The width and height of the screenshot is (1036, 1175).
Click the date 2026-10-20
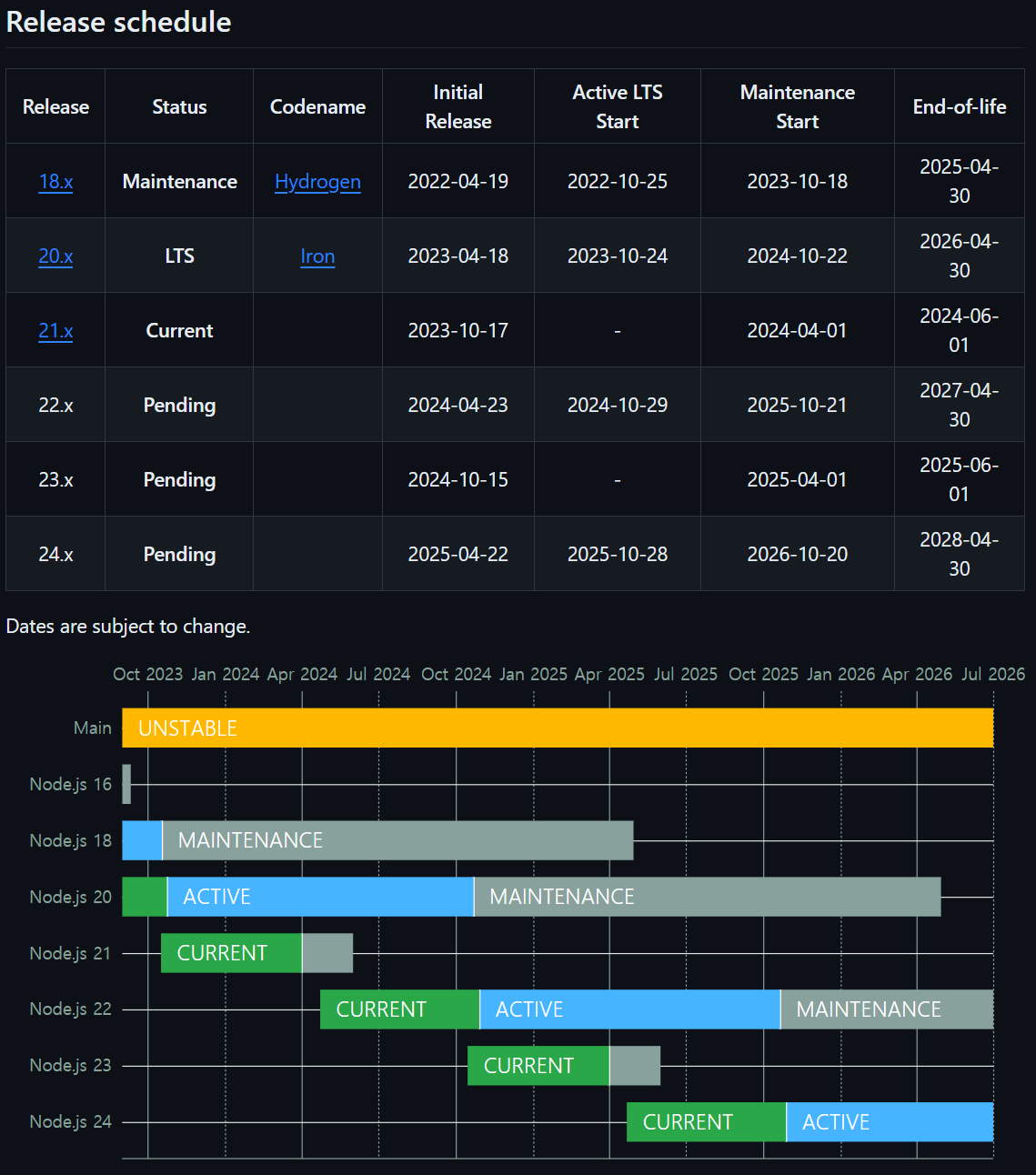coord(798,554)
